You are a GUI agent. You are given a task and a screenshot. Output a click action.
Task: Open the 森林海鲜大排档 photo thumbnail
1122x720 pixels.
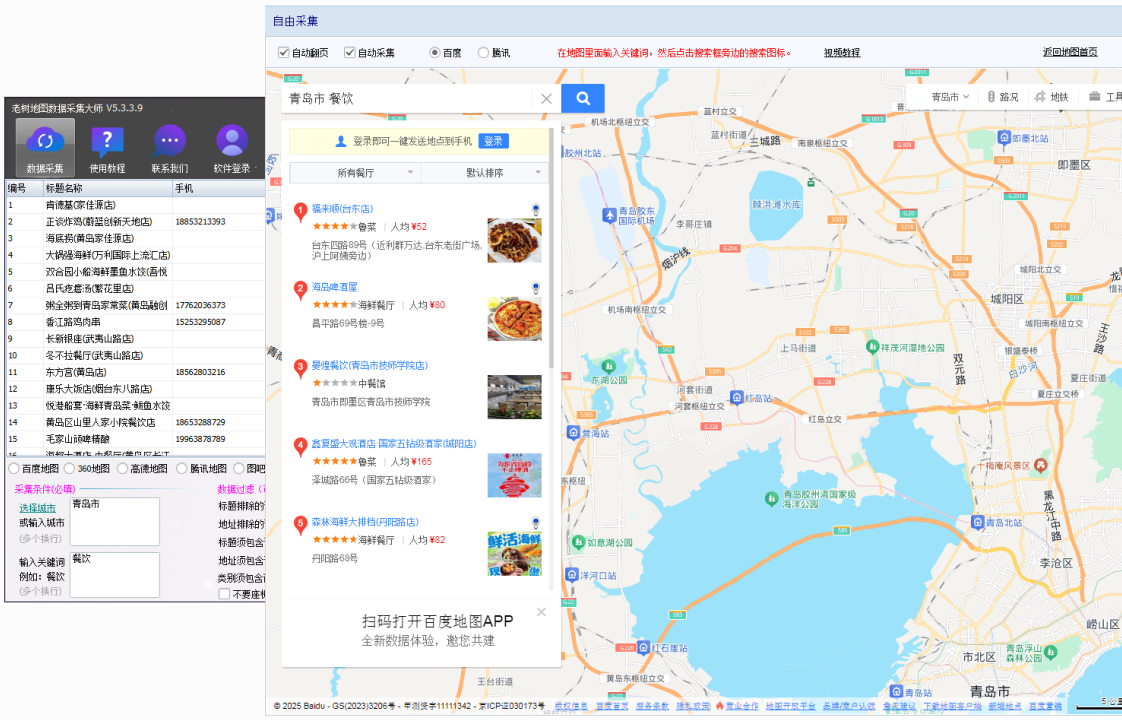514,553
